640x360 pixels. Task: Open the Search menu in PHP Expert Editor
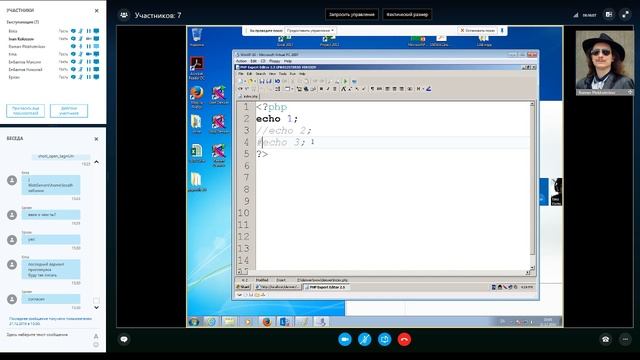[x=260, y=74]
